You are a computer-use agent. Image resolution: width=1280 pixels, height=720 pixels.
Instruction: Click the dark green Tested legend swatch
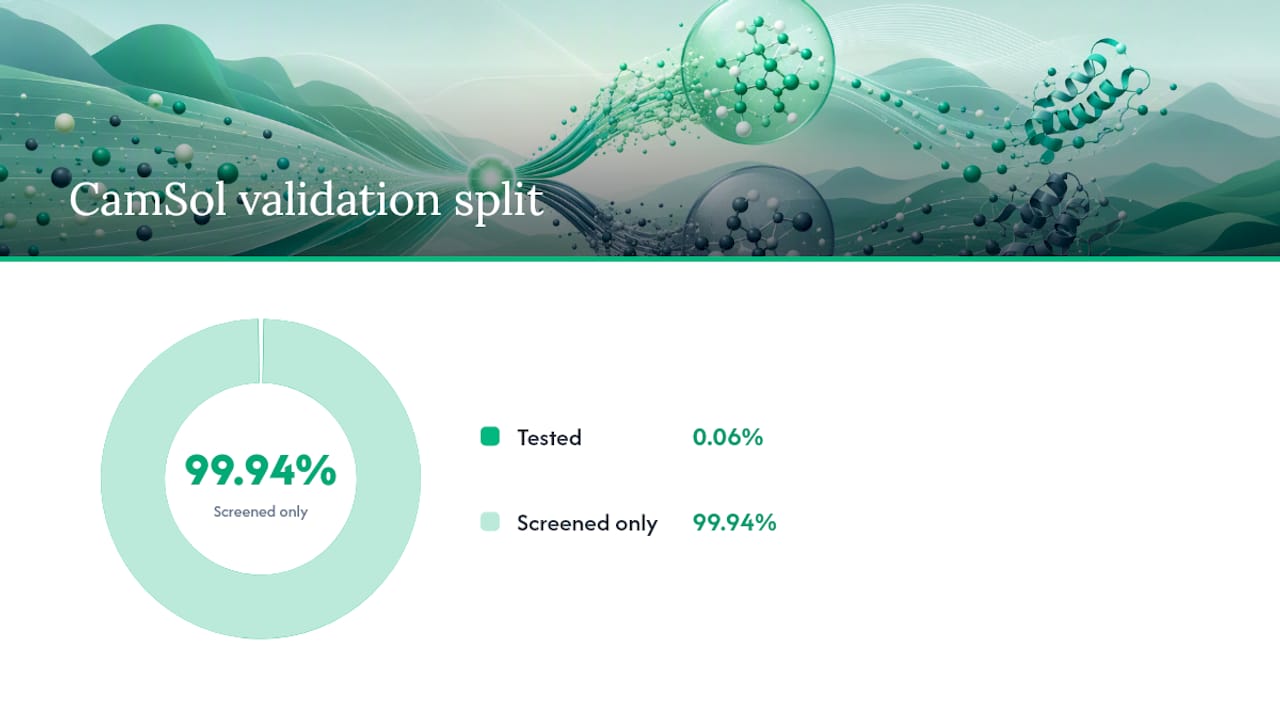(x=490, y=436)
